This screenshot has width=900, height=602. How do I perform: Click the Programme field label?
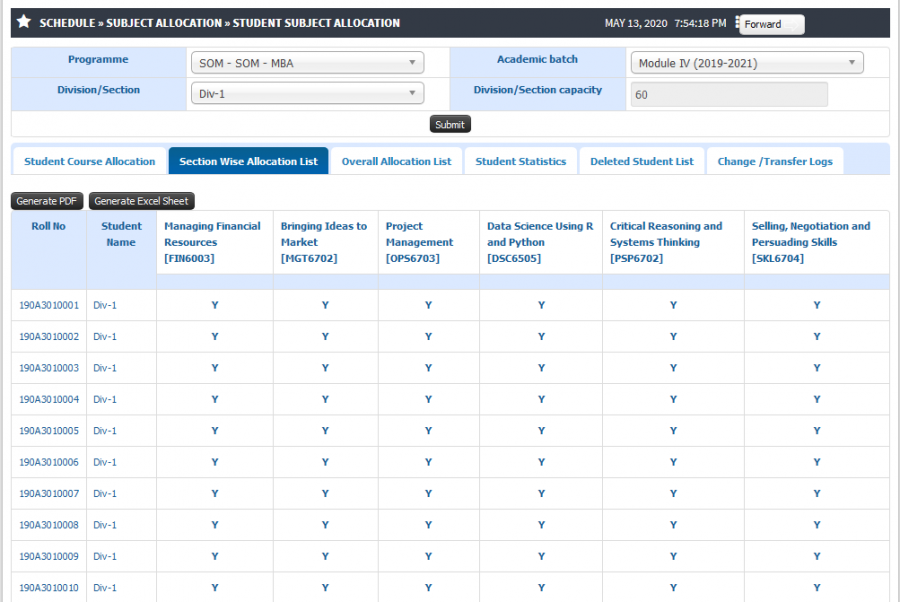[x=98, y=59]
